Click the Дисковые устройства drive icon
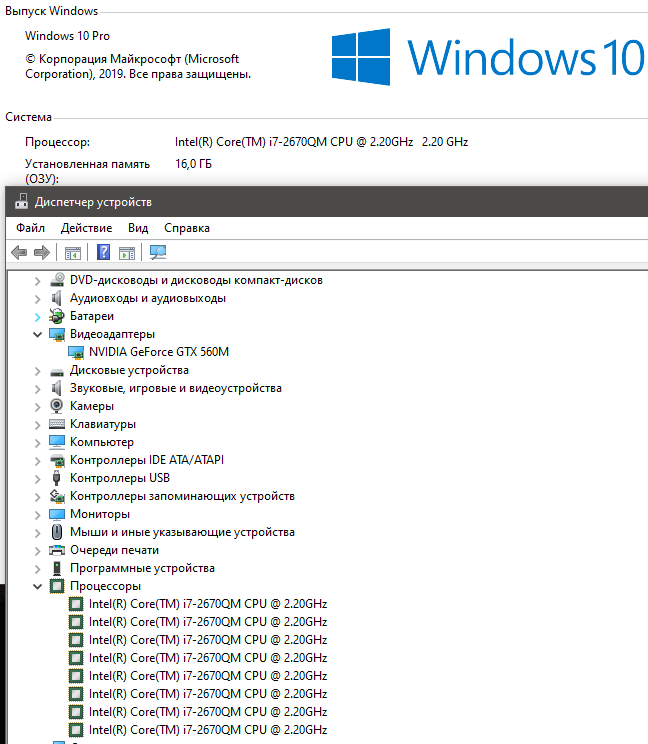The width and height of the screenshot is (648, 744). coord(57,372)
